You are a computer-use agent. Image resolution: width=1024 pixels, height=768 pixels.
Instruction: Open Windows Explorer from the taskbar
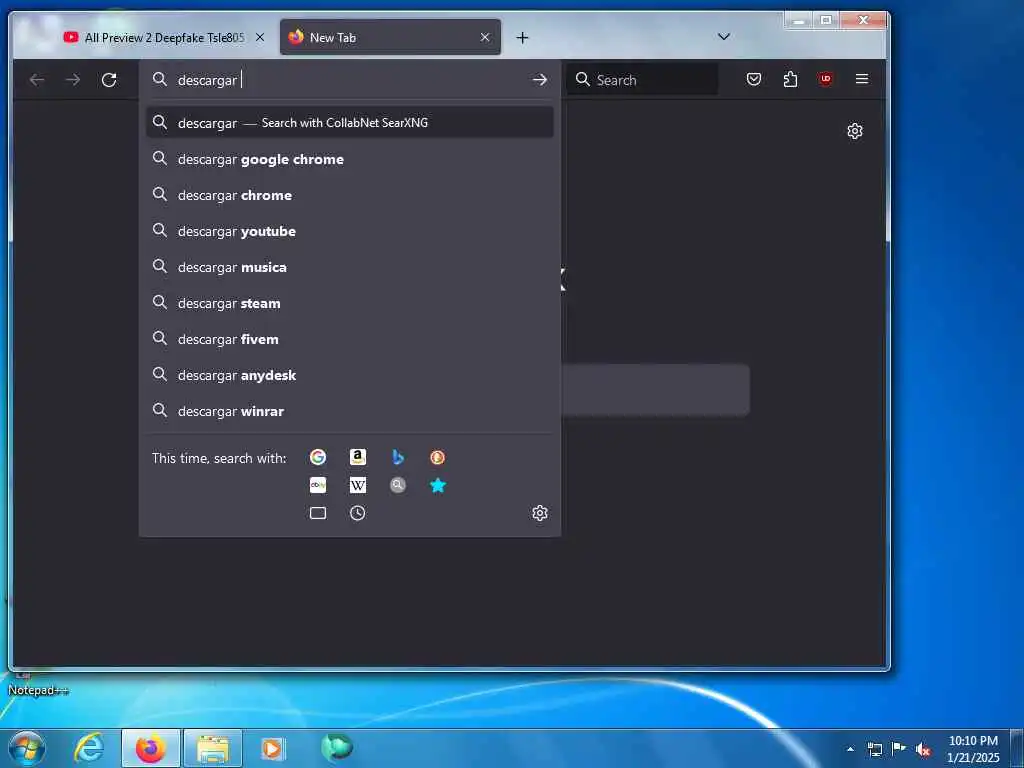[x=213, y=748]
